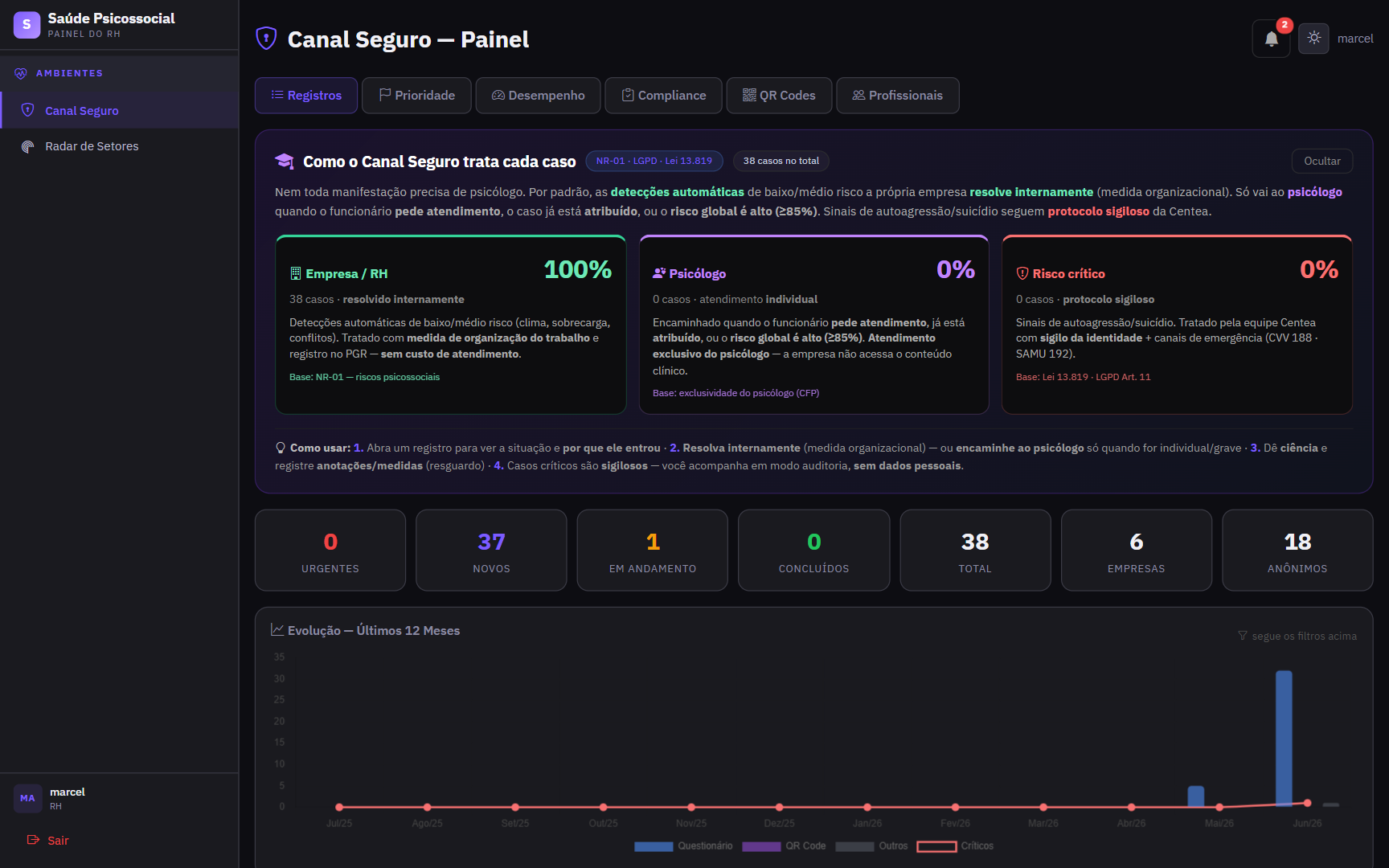Click the 38 casos no total badge

point(781,161)
